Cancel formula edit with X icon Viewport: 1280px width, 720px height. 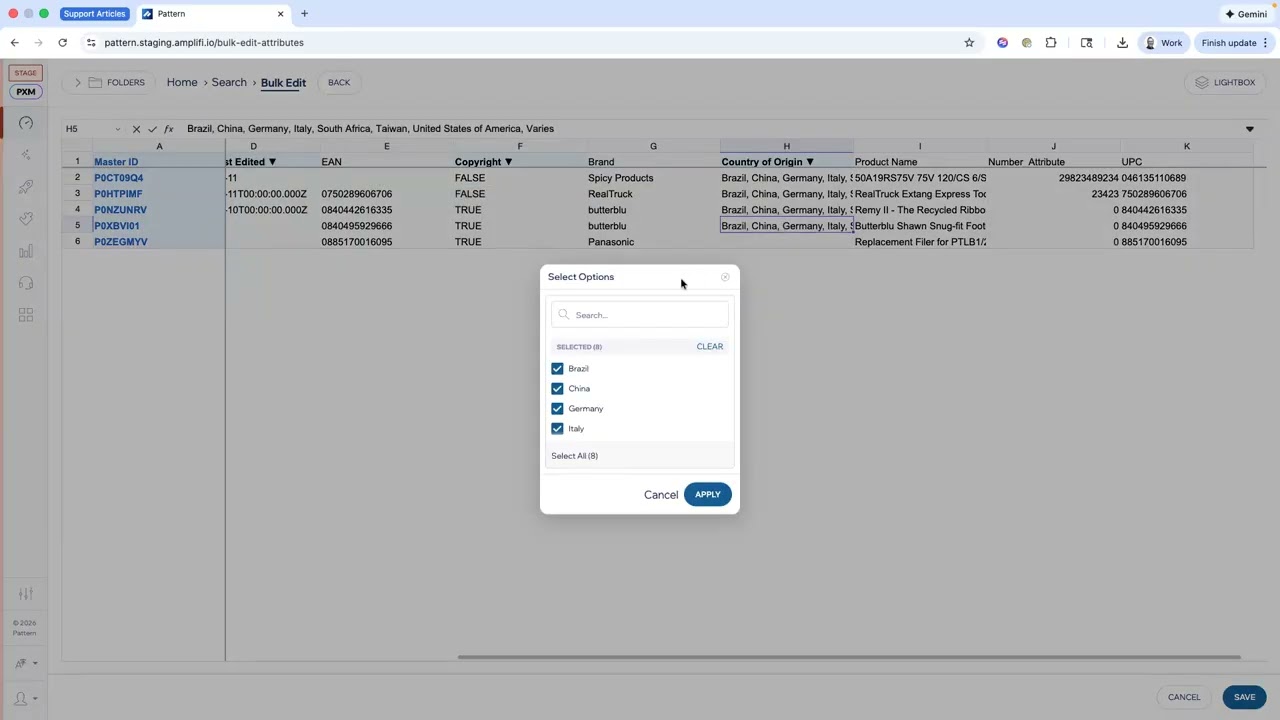coord(136,129)
